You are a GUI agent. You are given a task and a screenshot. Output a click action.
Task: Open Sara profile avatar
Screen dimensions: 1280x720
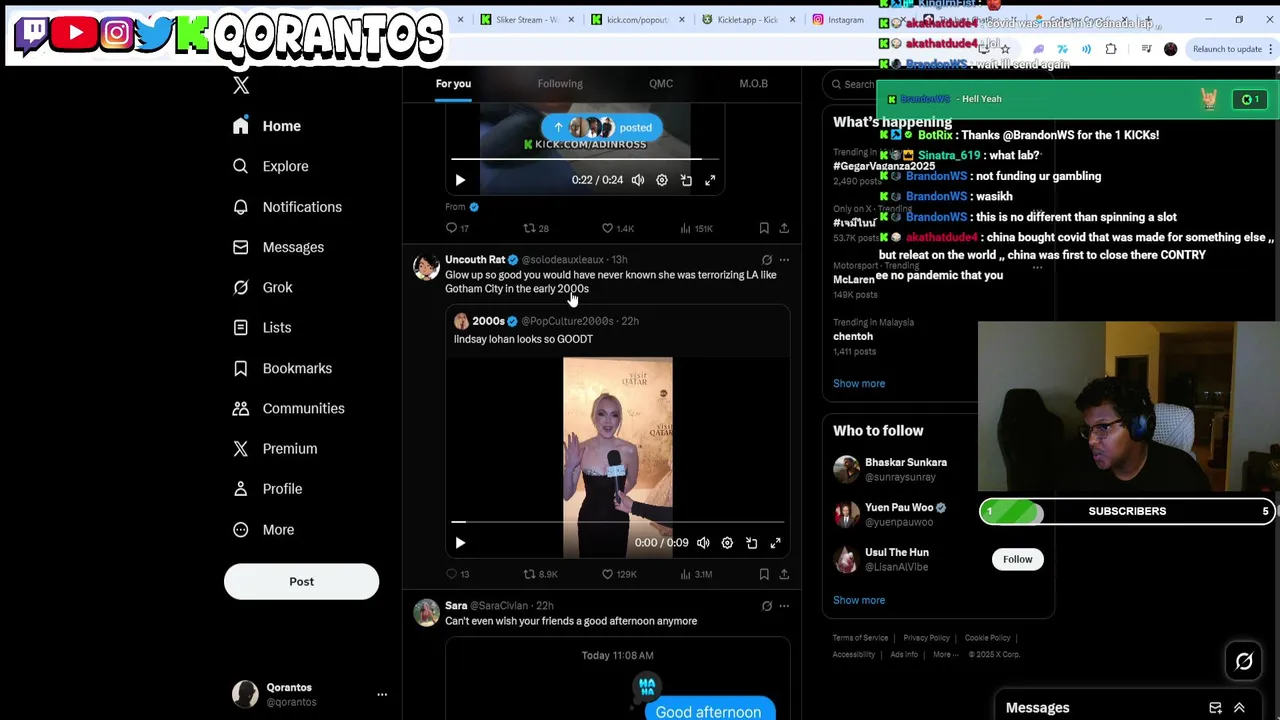click(x=427, y=613)
